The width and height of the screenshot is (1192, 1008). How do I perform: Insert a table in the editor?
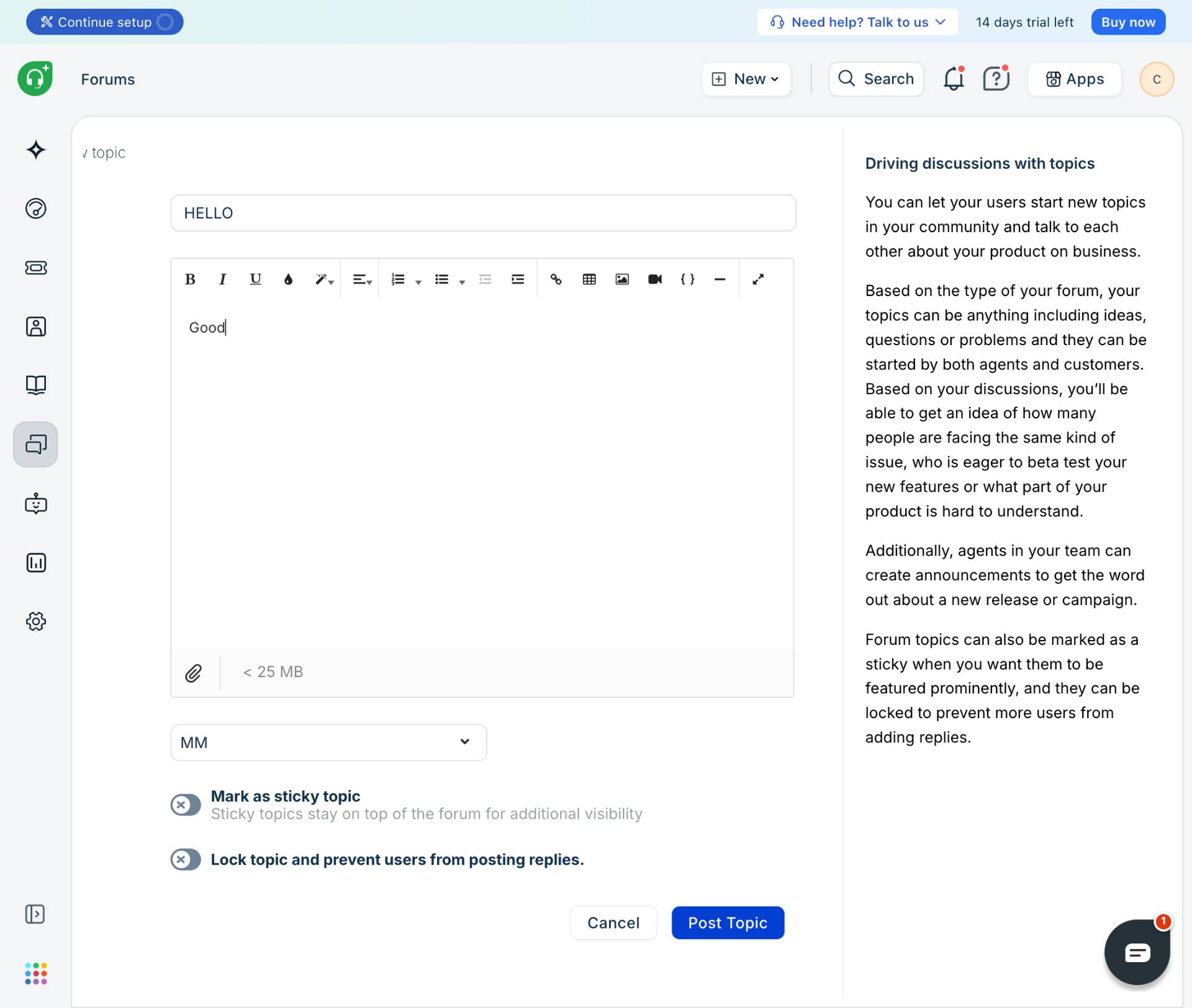(589, 279)
